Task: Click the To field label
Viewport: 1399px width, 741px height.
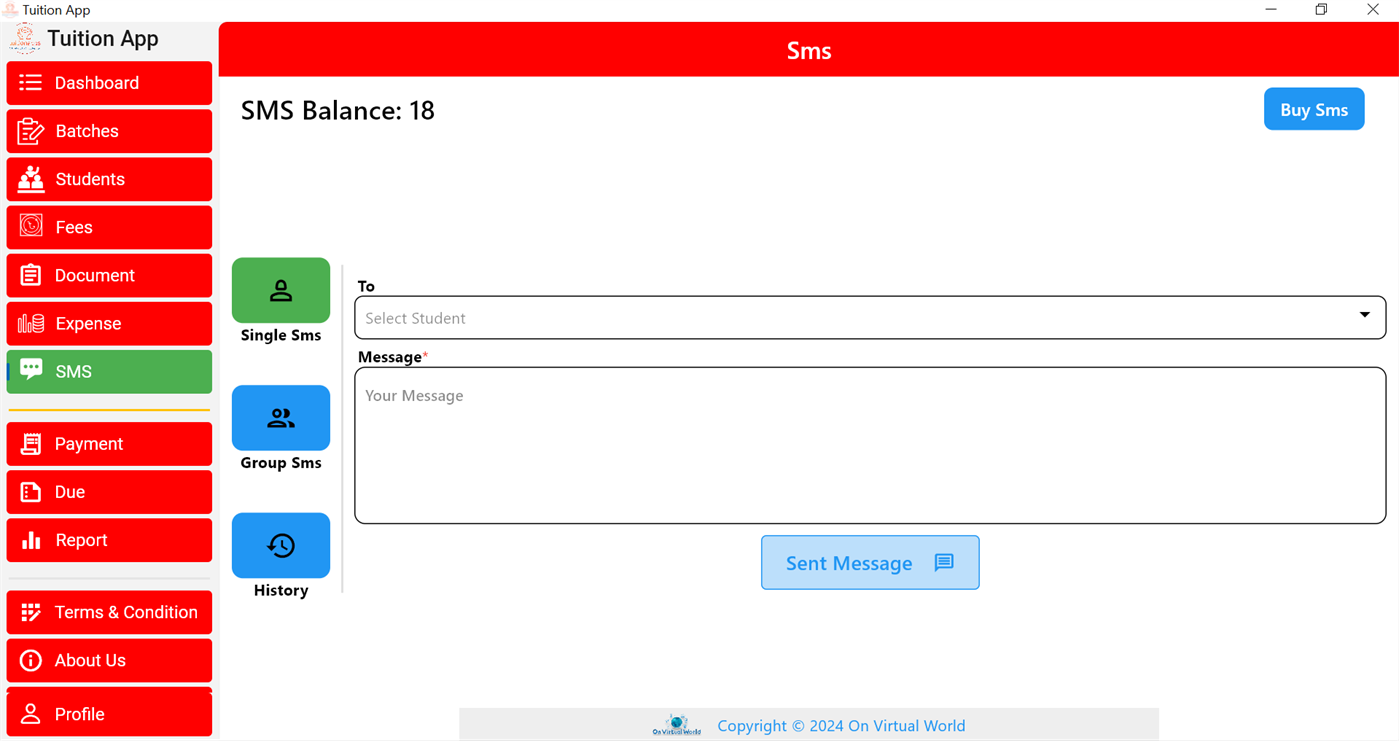Action: click(x=366, y=286)
